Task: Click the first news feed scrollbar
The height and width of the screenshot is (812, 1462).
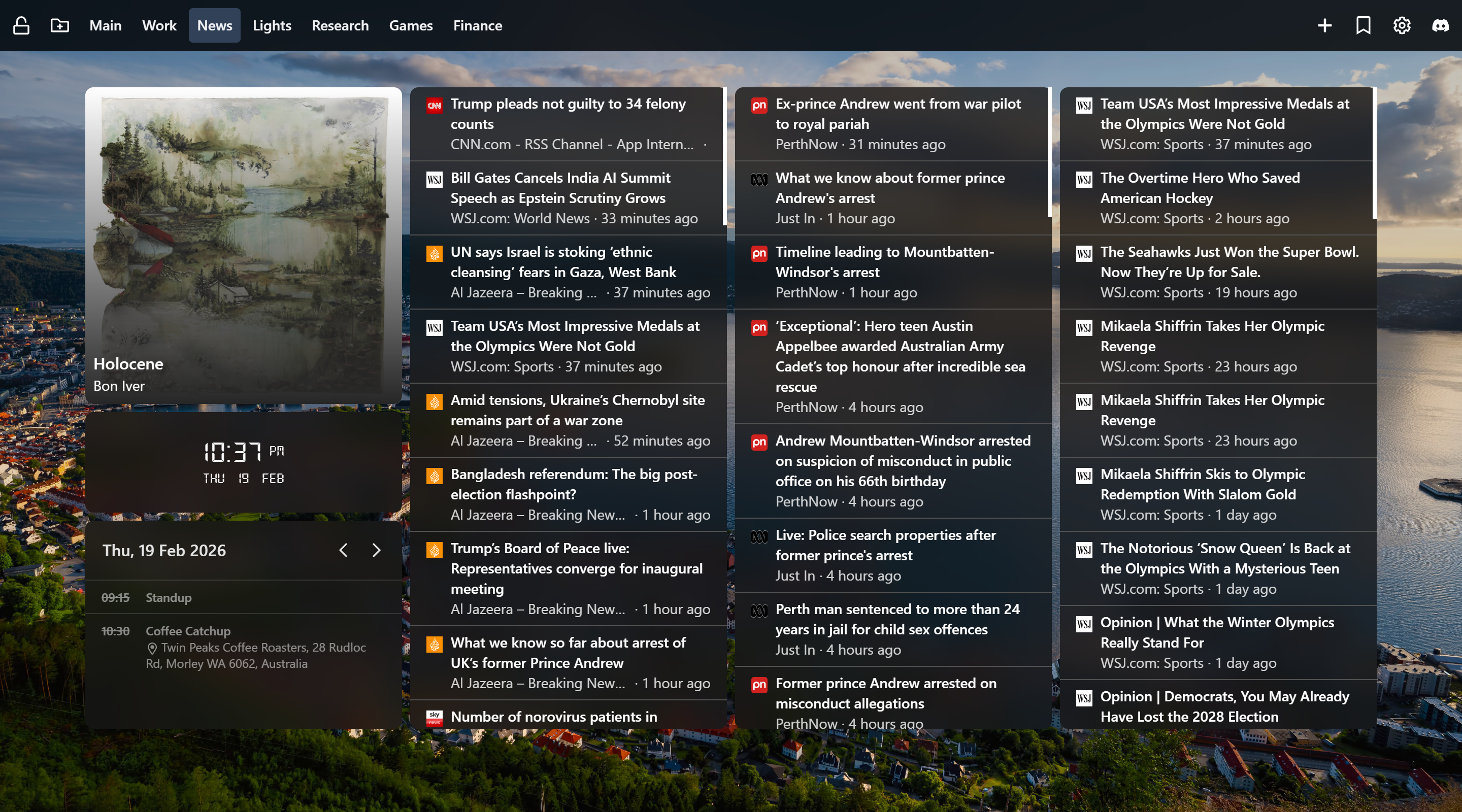Action: tap(724, 156)
